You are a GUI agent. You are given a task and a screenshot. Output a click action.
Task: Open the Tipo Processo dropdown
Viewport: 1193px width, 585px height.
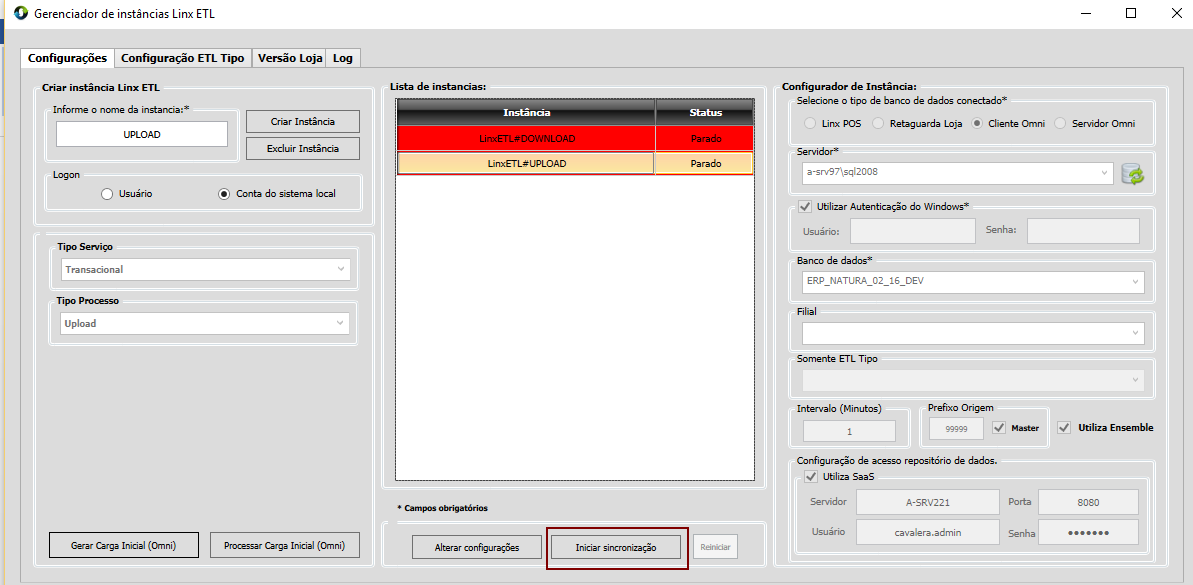[205, 323]
